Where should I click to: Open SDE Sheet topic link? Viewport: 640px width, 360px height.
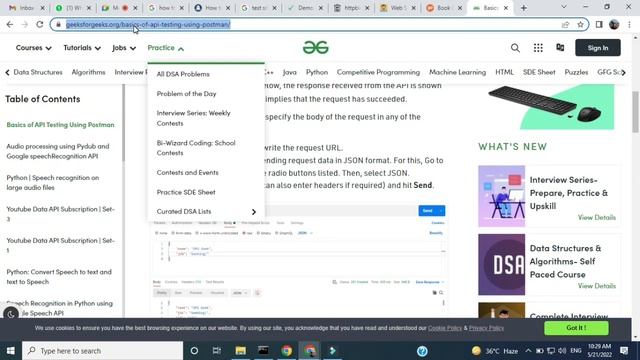point(539,72)
